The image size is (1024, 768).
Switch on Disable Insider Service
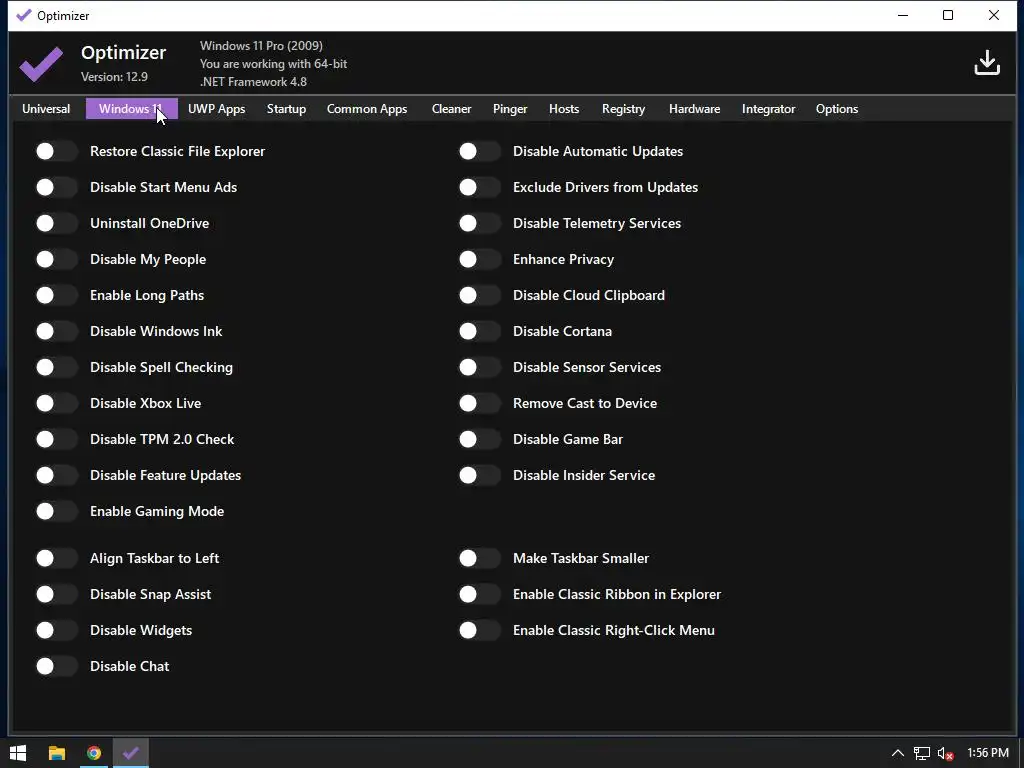coord(479,475)
